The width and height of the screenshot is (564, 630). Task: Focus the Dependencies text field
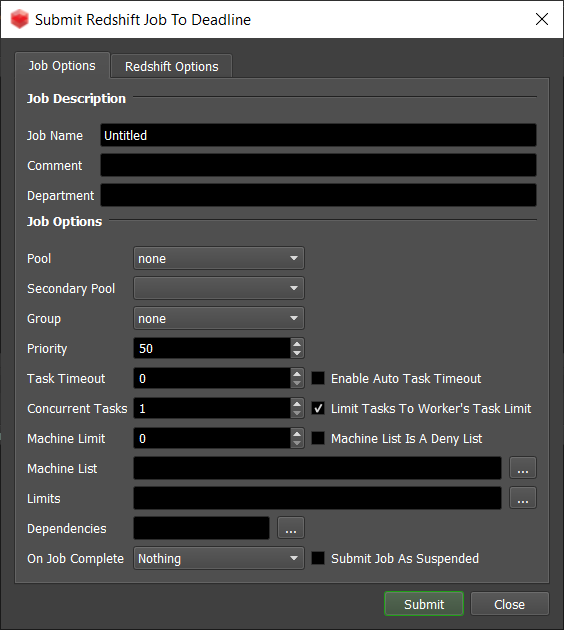[x=201, y=528]
